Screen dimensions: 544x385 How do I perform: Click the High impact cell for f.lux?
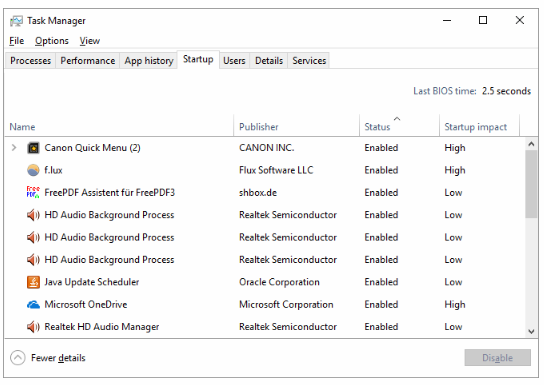pyautogui.click(x=455, y=170)
